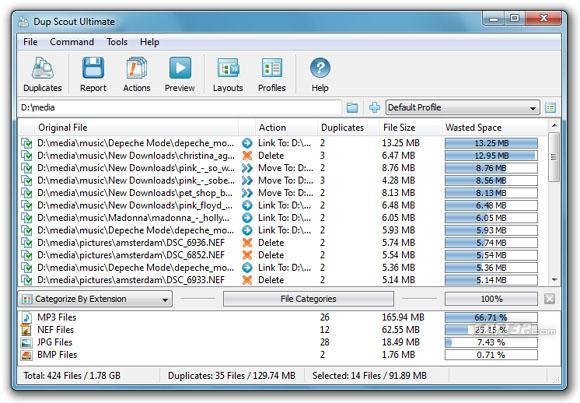This screenshot has width=580, height=403.
Task: Click the Wasted Space column header
Action: click(473, 128)
